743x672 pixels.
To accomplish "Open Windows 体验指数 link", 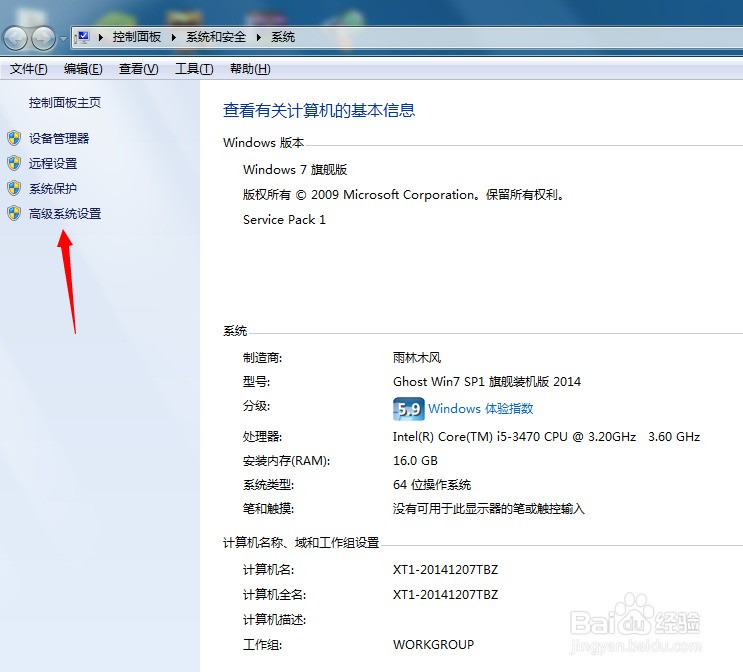I will click(x=480, y=409).
